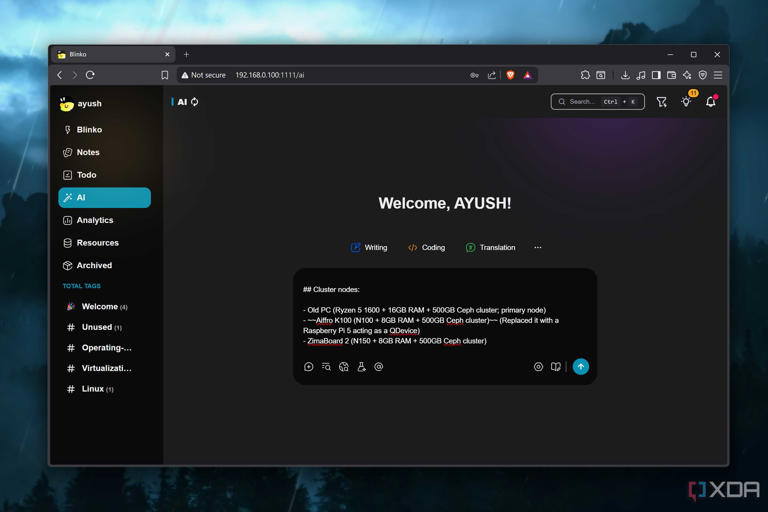Open the browser hamburger menu
This screenshot has height=512, width=768.
[x=718, y=75]
